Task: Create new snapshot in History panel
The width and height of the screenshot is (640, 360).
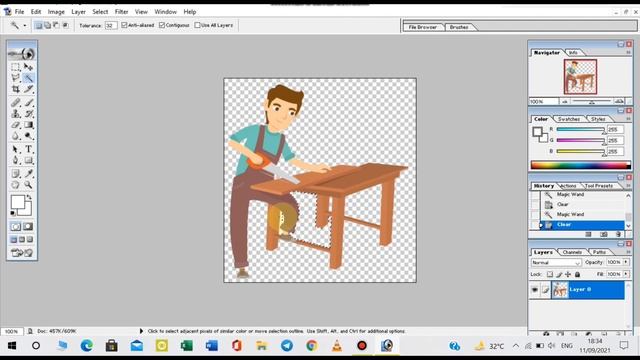Action: (603, 234)
